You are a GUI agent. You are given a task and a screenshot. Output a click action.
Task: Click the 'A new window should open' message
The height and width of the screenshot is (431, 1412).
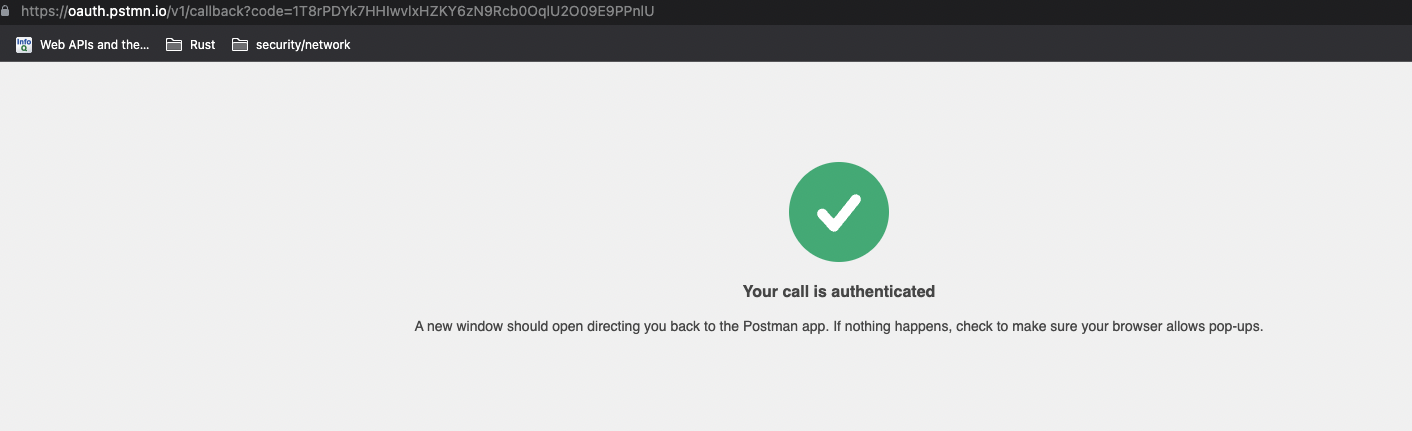(839, 327)
